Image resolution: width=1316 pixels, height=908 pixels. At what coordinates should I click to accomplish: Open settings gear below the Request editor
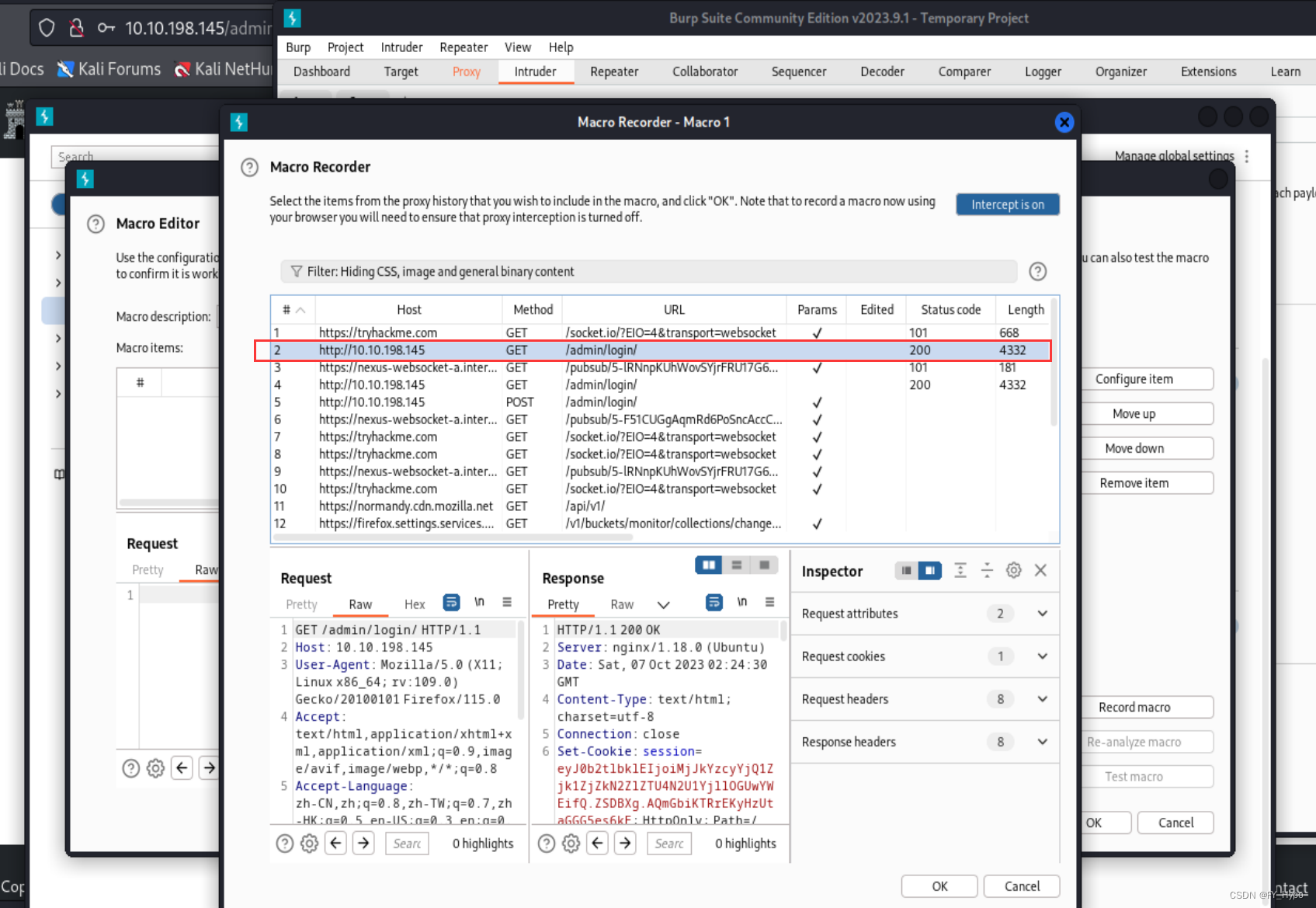(309, 844)
